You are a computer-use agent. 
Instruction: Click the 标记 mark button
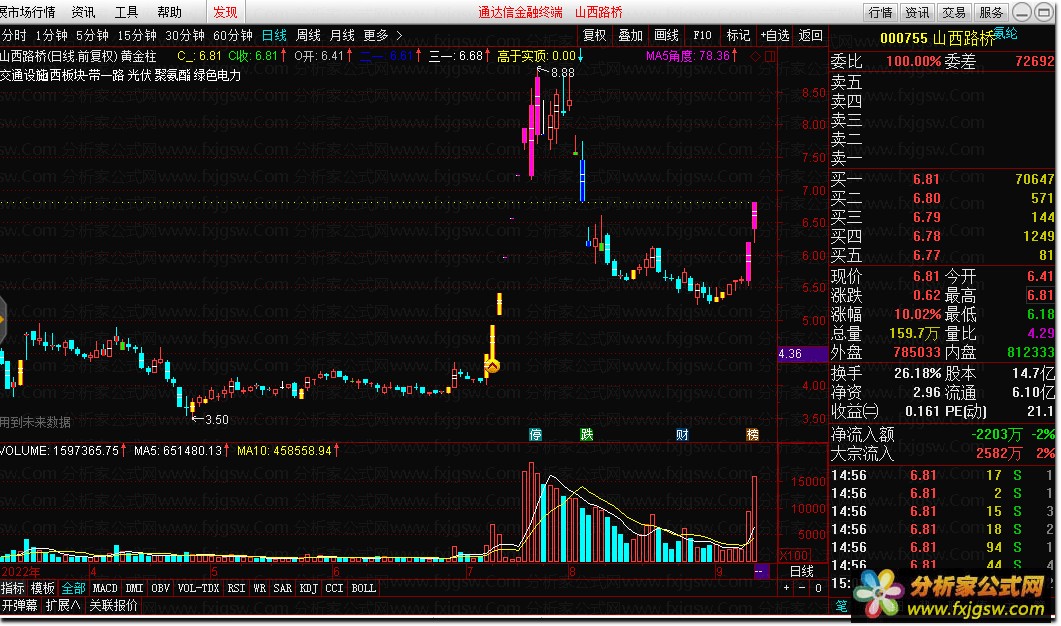pyautogui.click(x=738, y=35)
